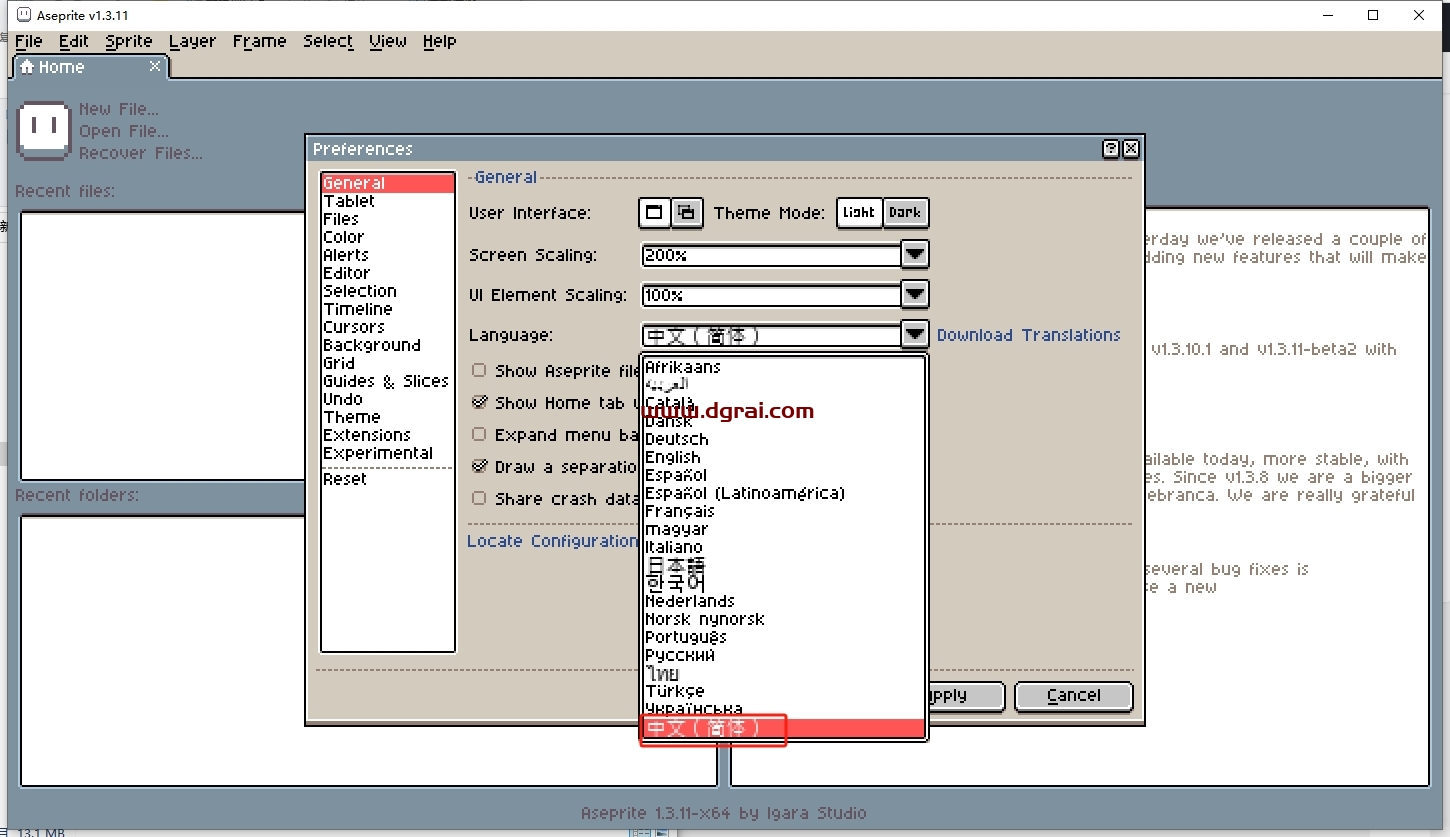Screen dimensions: 1450x837
Task: Toggle Draw a separation checkbox
Action: [479, 466]
